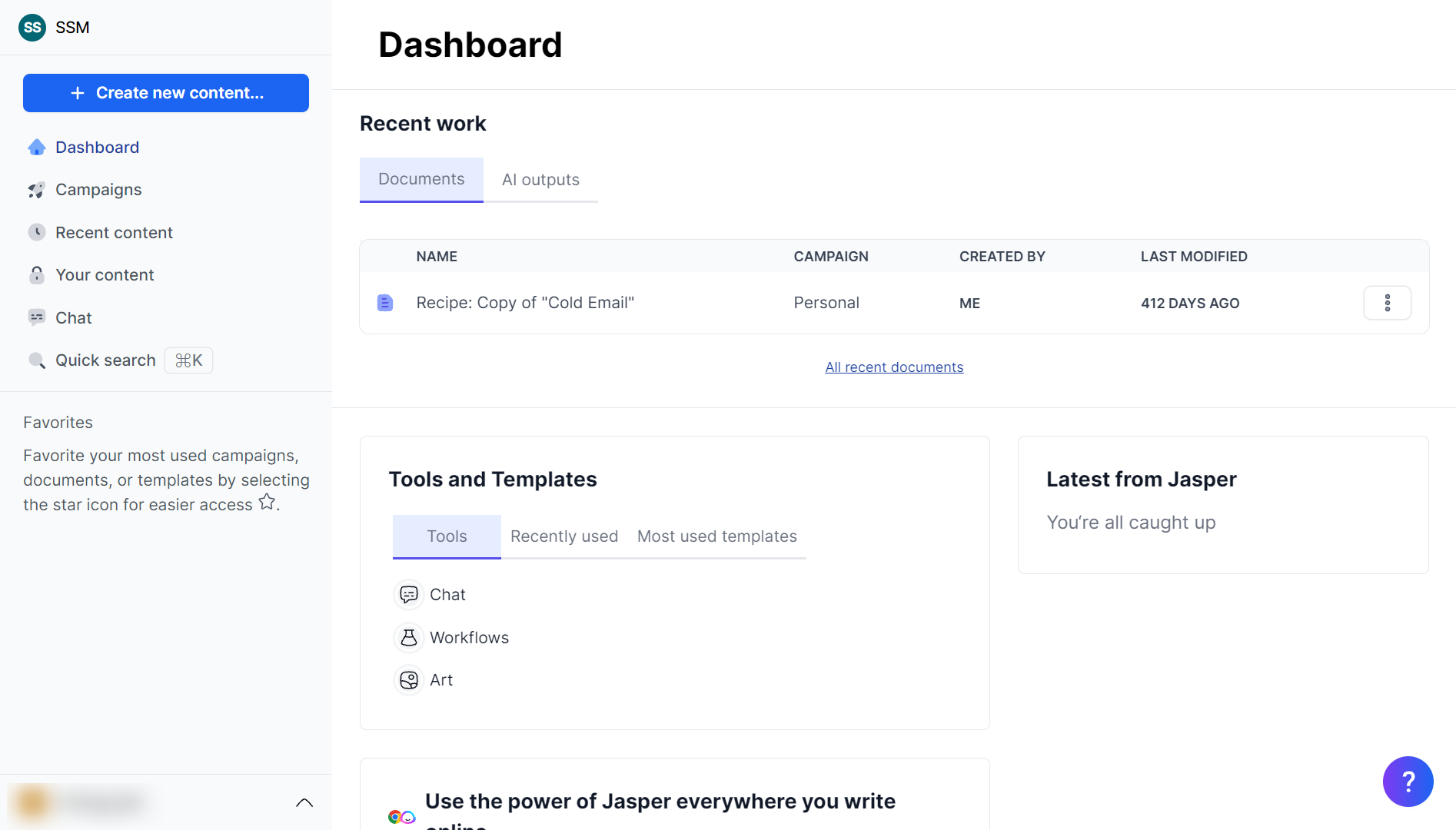Click the Recent content clock icon

(x=37, y=232)
